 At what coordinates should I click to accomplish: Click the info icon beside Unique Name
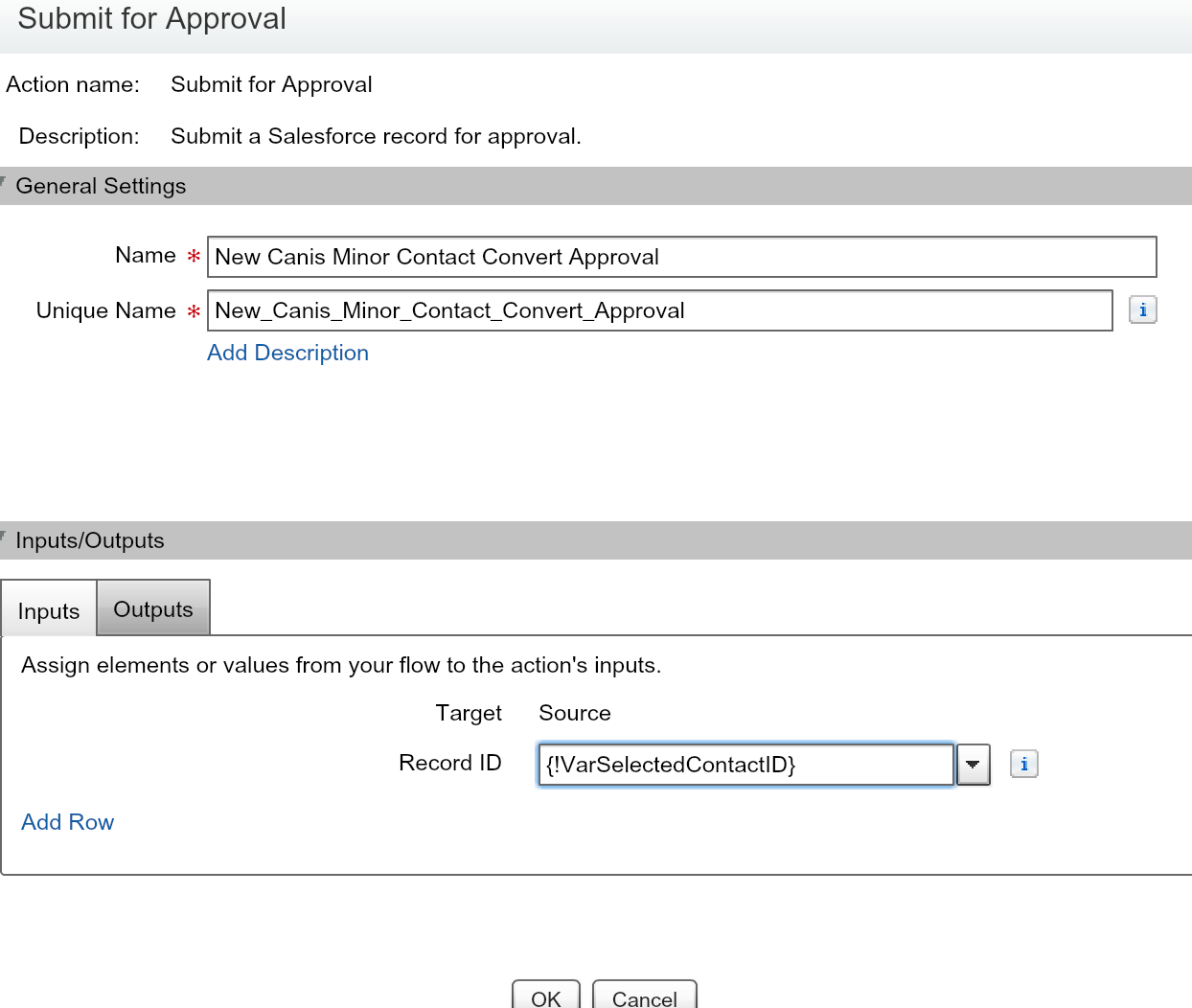1142,310
